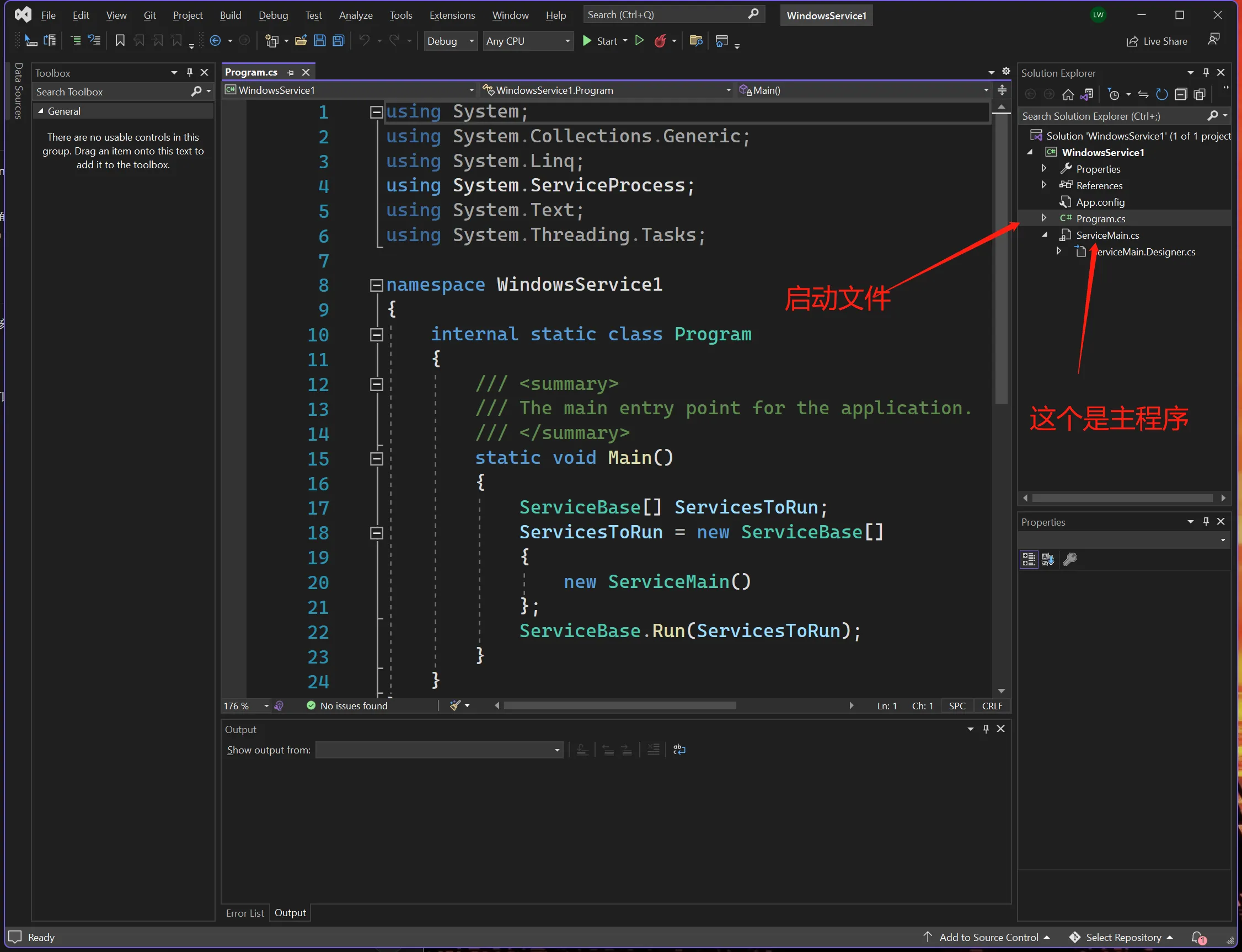Click the Search (Ctrl+Q) box
1242x952 pixels.
click(x=673, y=15)
